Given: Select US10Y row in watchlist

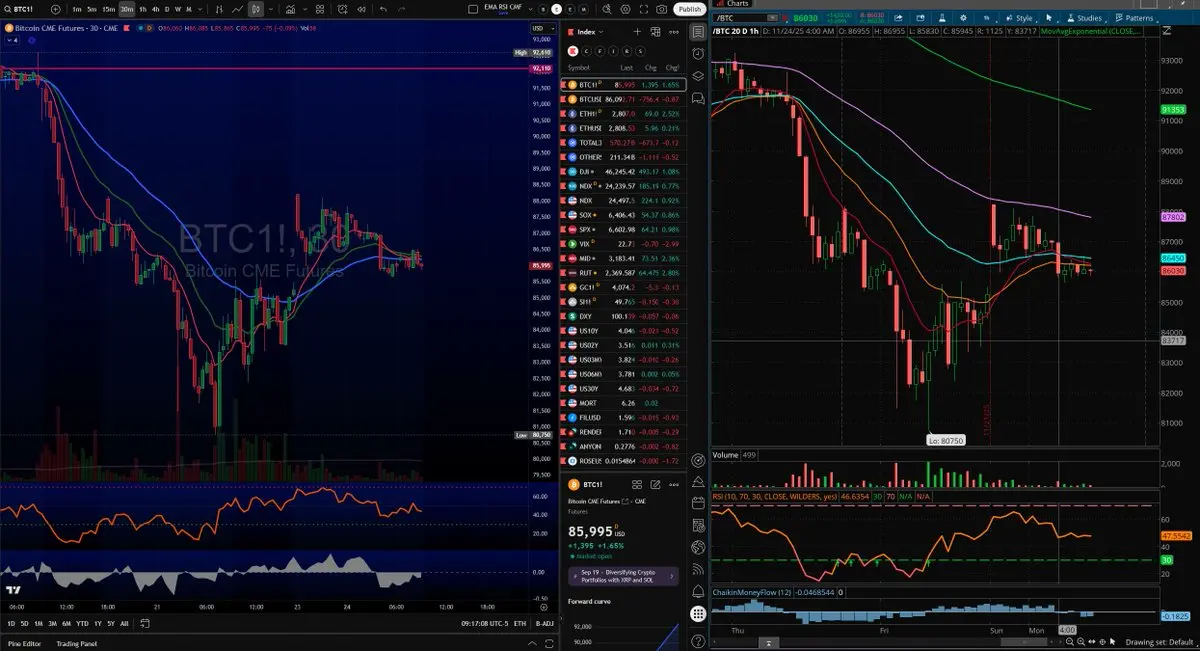Looking at the screenshot, I should [624, 330].
